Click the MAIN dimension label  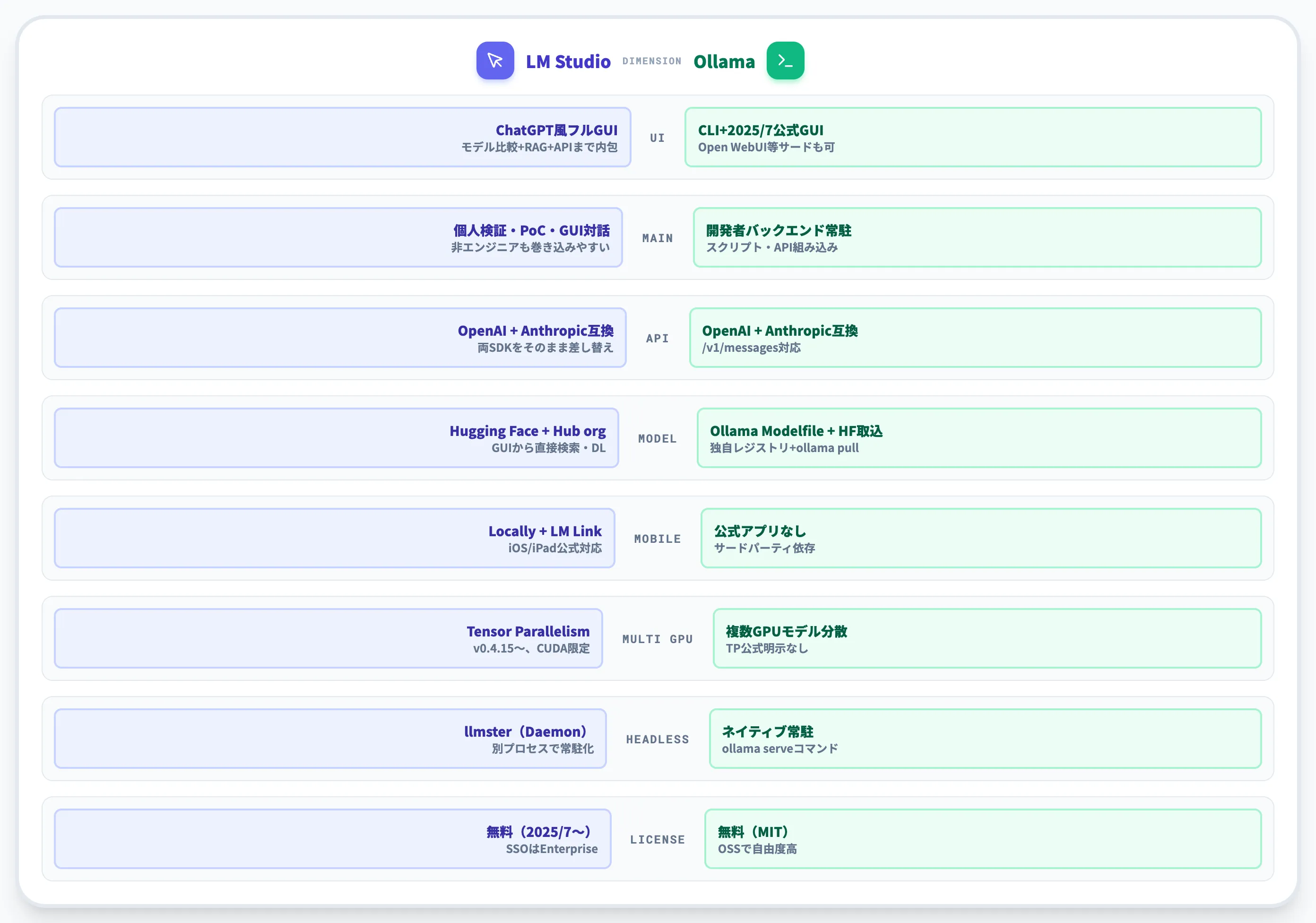(658, 238)
